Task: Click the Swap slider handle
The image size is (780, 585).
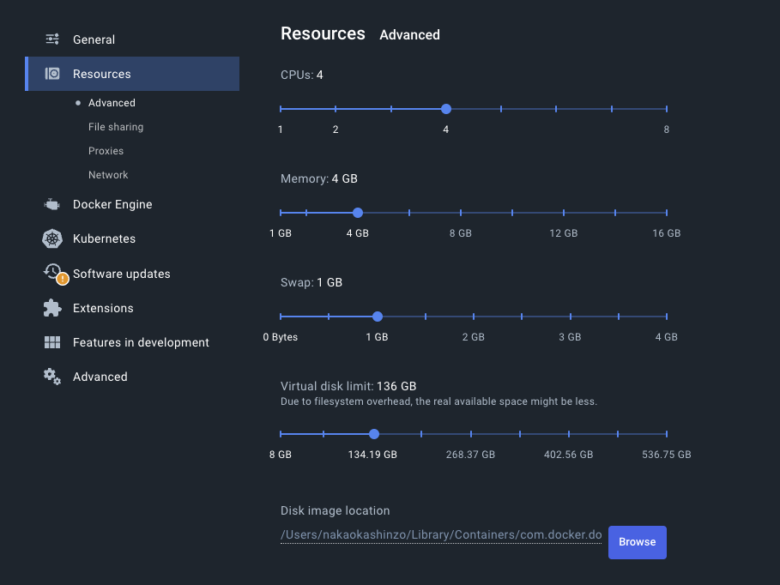Action: (378, 316)
